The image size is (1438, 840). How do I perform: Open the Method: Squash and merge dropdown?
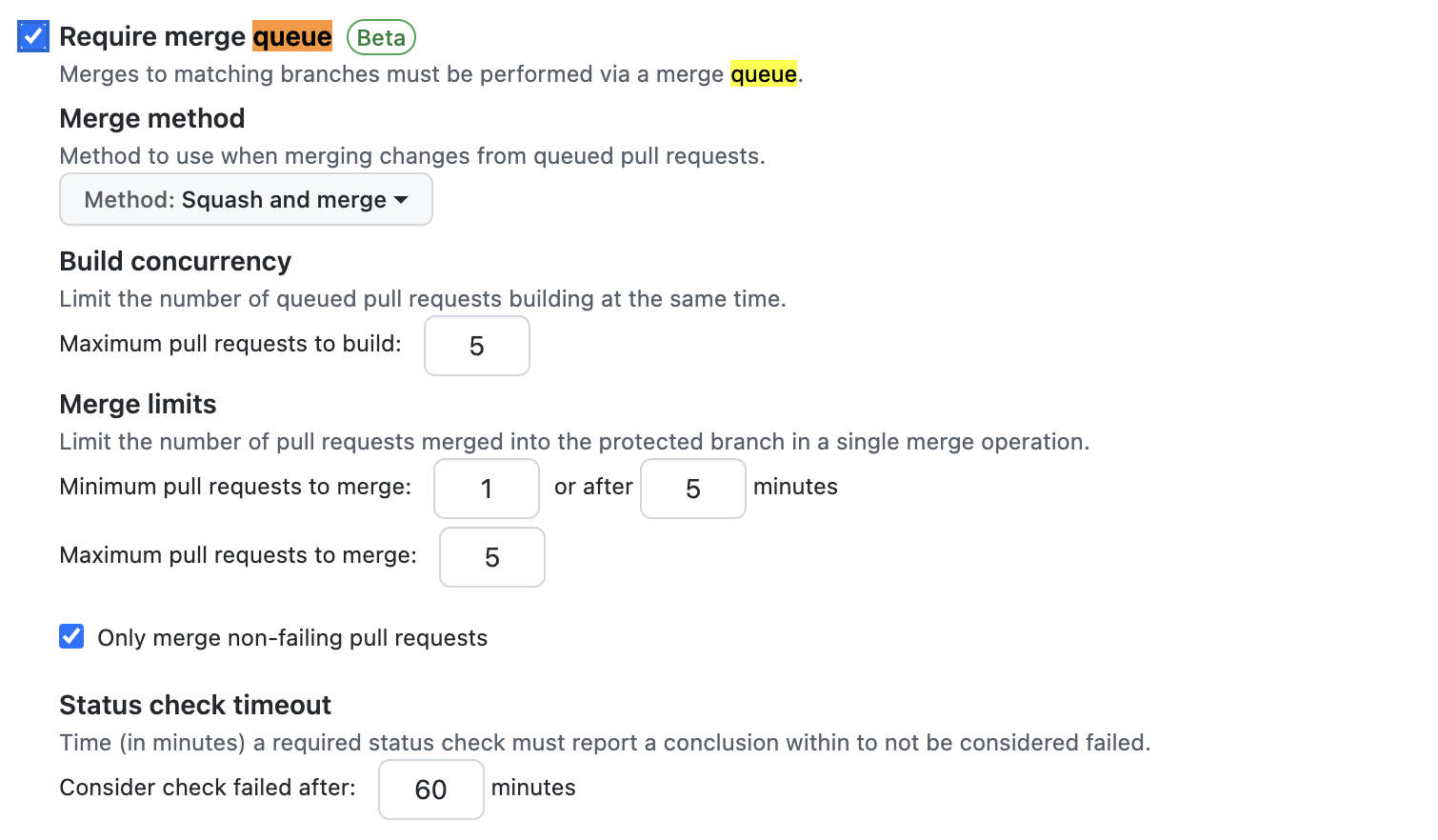[x=245, y=199]
